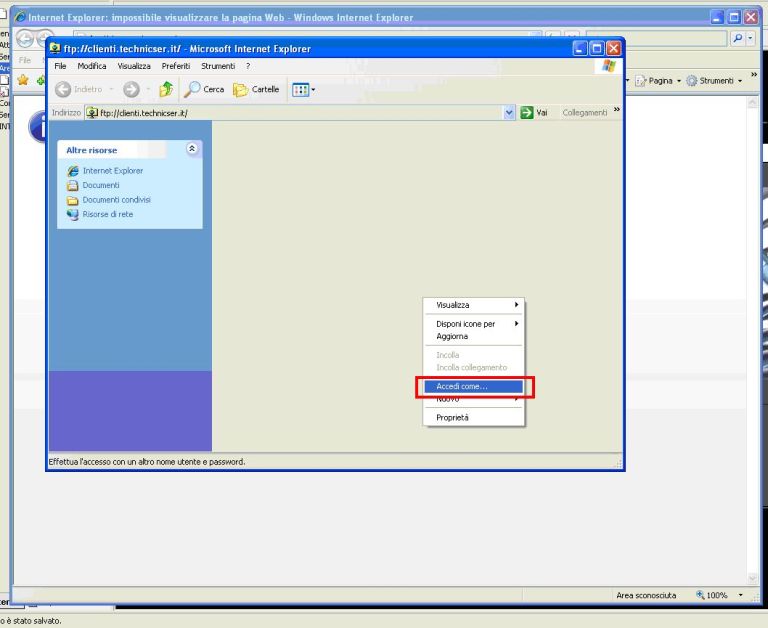
Task: Click the FTP window resize grip
Action: coord(618,463)
